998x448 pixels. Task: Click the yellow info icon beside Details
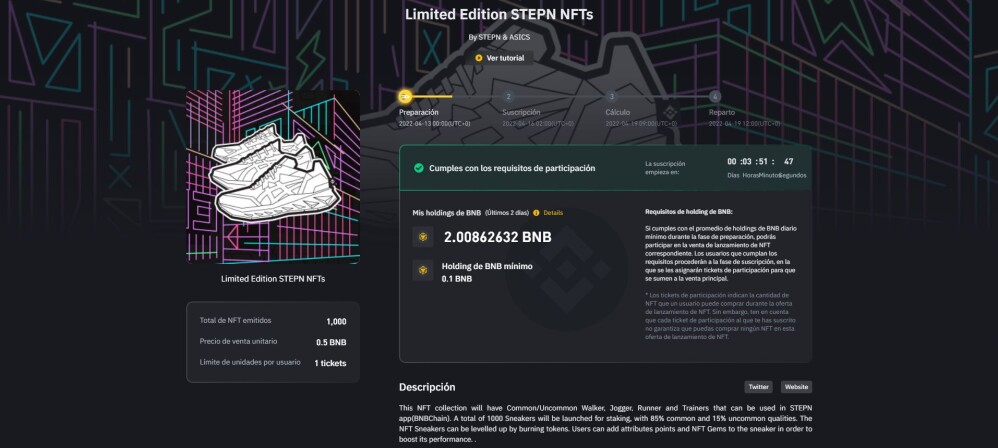[537, 213]
